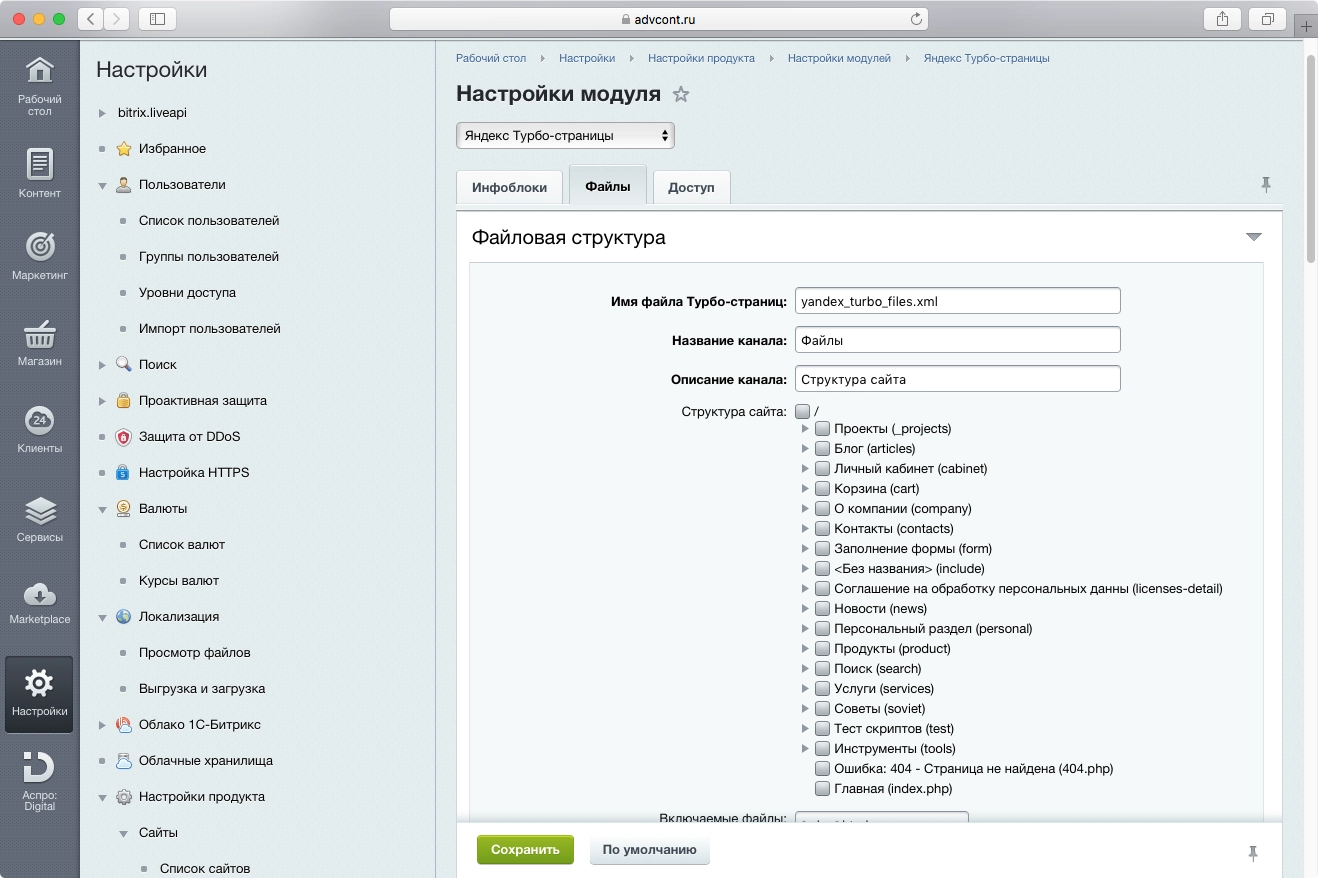Switch to the Инфоблоки tab
The image size is (1318, 878).
(x=510, y=187)
